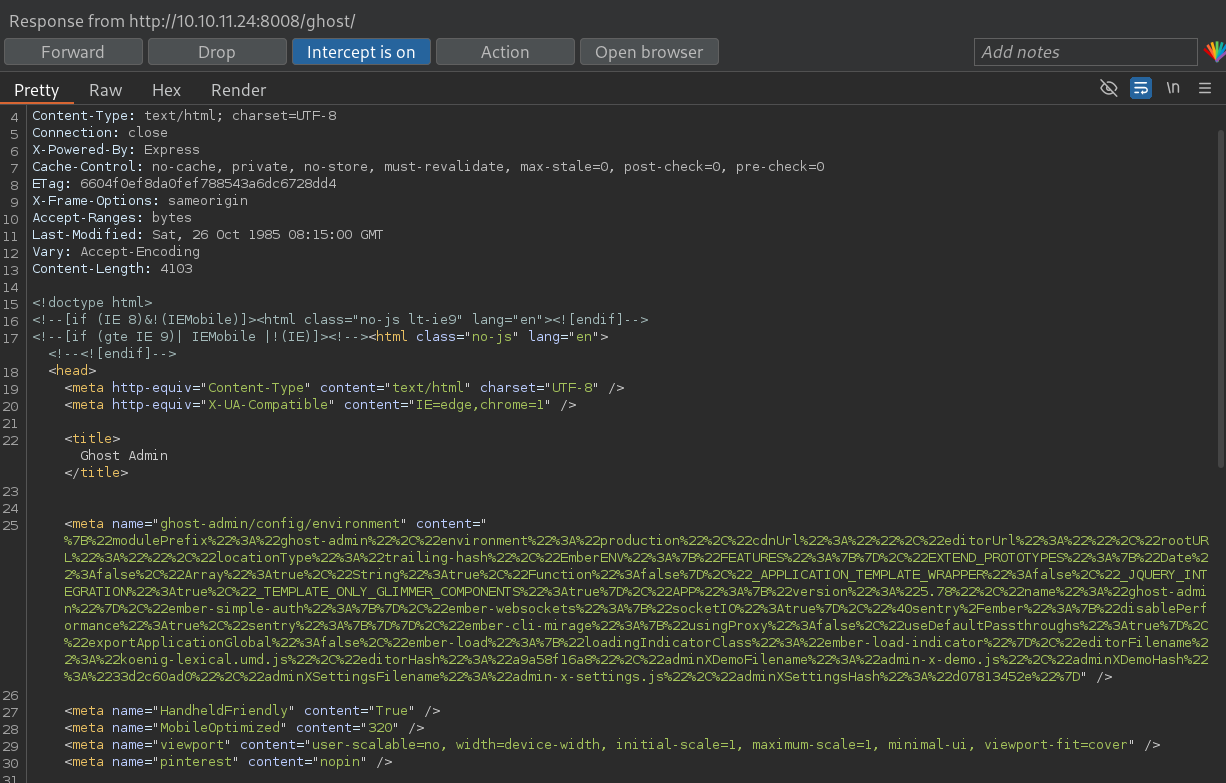Click the '<head>' tag line
This screenshot has width=1226, height=783.
[x=72, y=371]
